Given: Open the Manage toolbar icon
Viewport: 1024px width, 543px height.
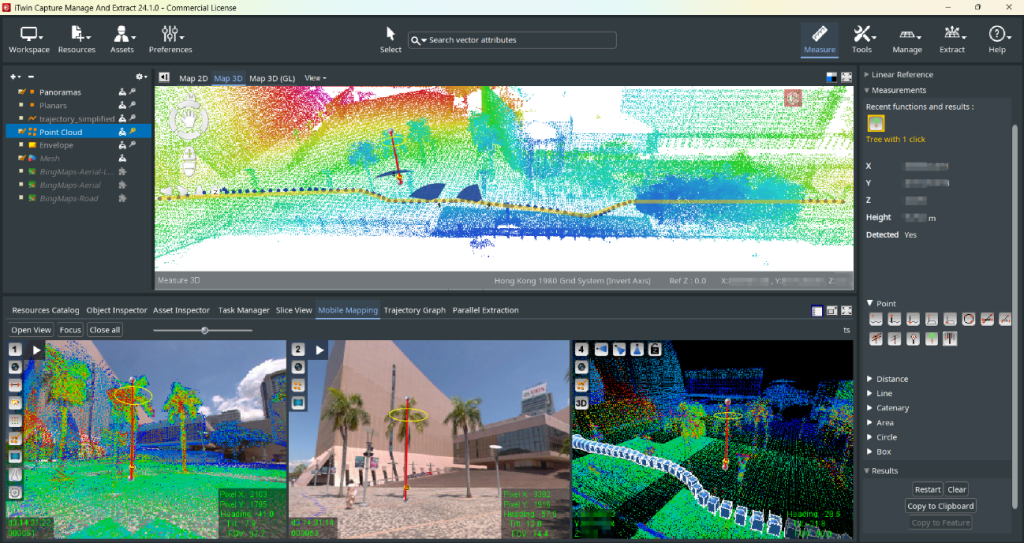Looking at the screenshot, I should (908, 34).
